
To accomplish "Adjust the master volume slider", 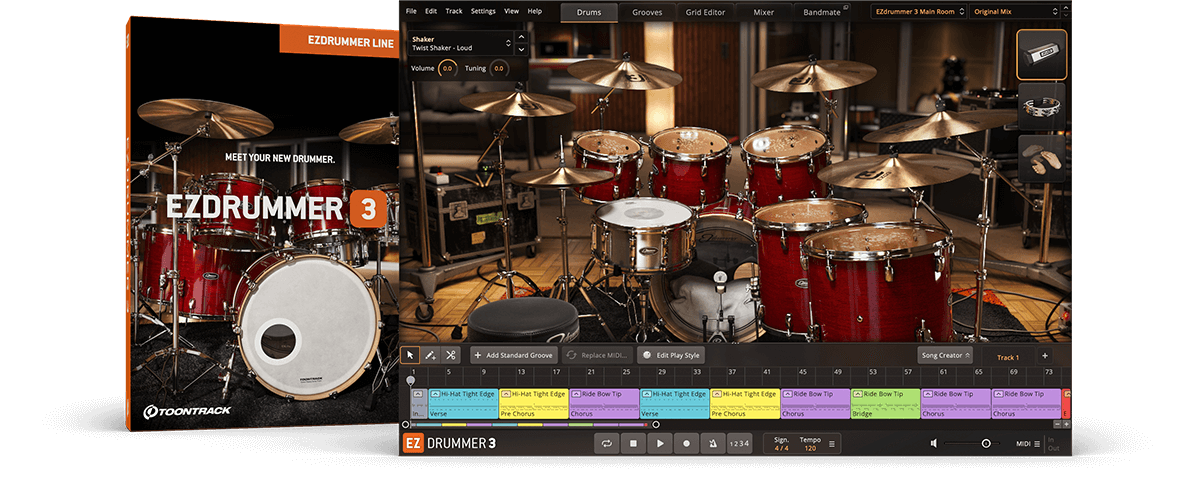I will tap(985, 443).
